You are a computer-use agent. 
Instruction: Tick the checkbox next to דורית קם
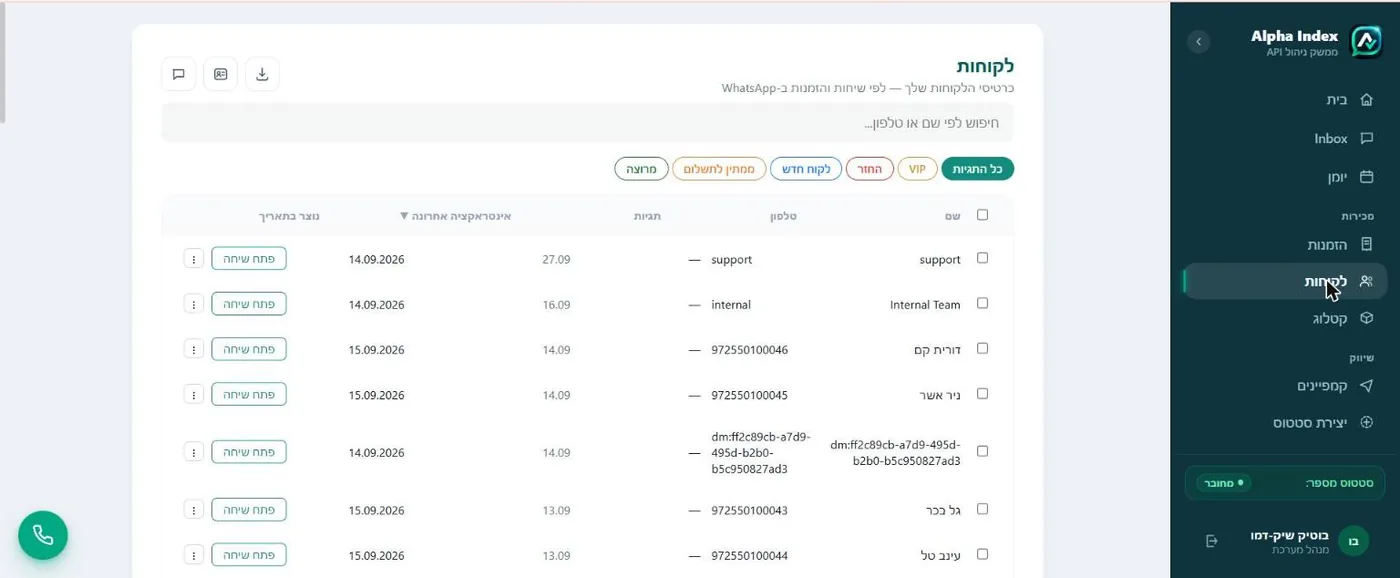982,348
